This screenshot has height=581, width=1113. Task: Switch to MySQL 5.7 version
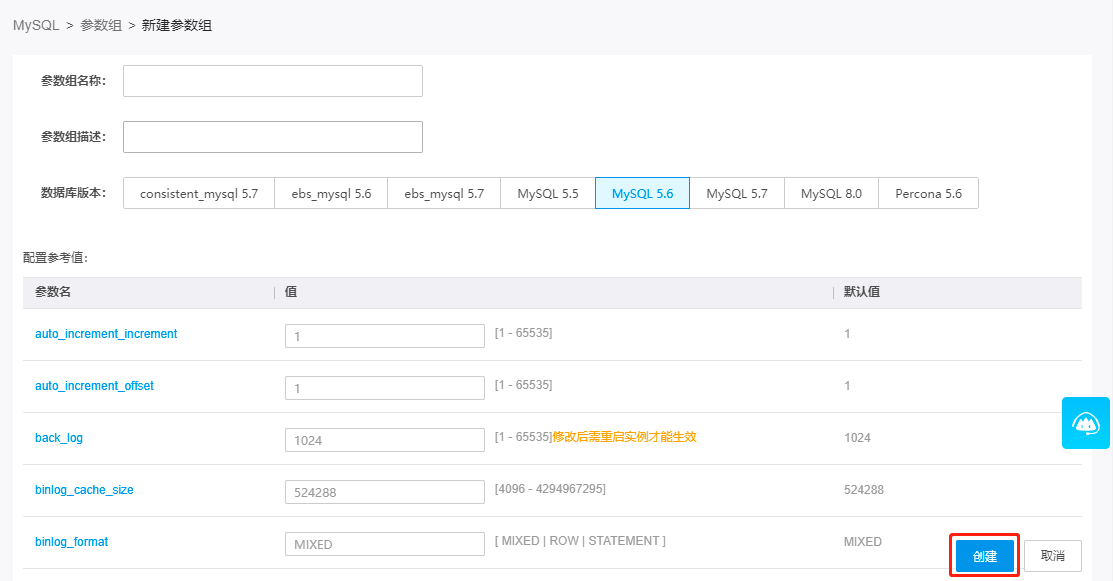coord(737,194)
